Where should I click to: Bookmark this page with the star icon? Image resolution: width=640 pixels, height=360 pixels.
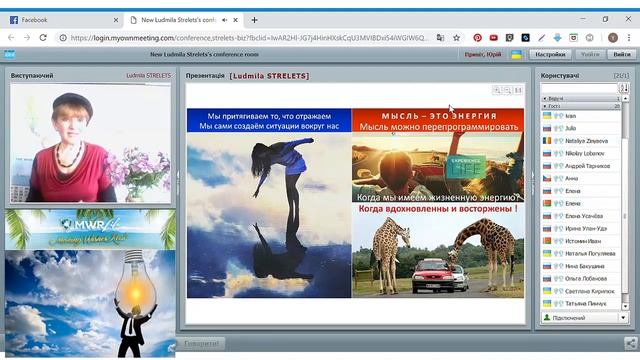click(x=456, y=38)
